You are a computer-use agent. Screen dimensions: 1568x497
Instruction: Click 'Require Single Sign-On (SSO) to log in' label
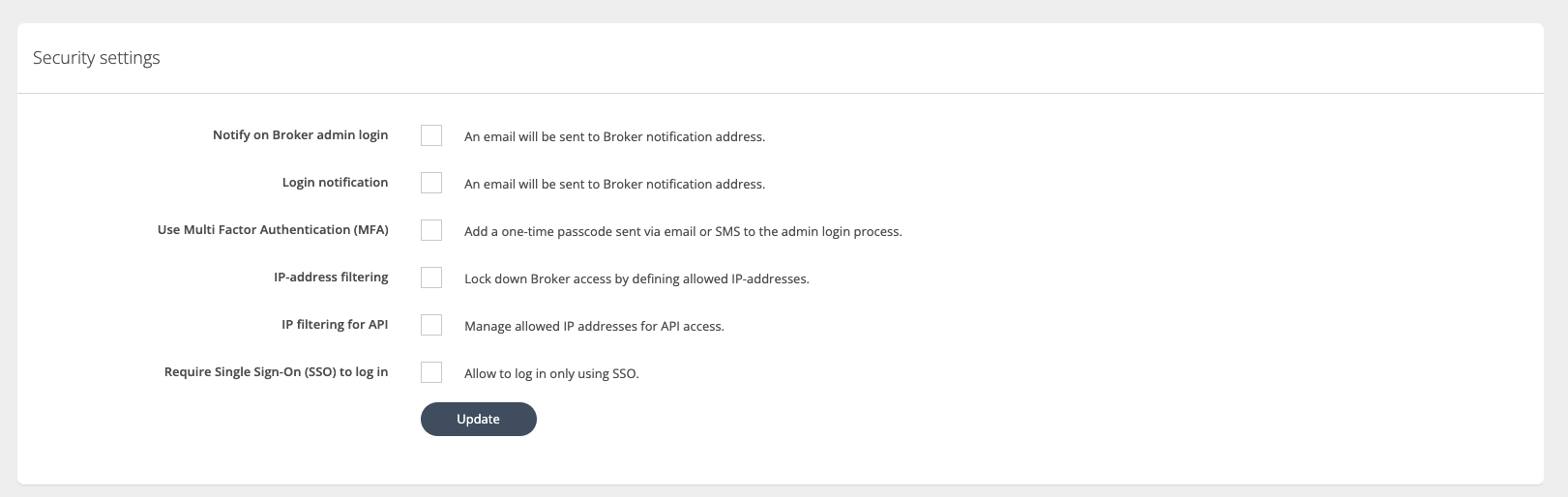[276, 372]
